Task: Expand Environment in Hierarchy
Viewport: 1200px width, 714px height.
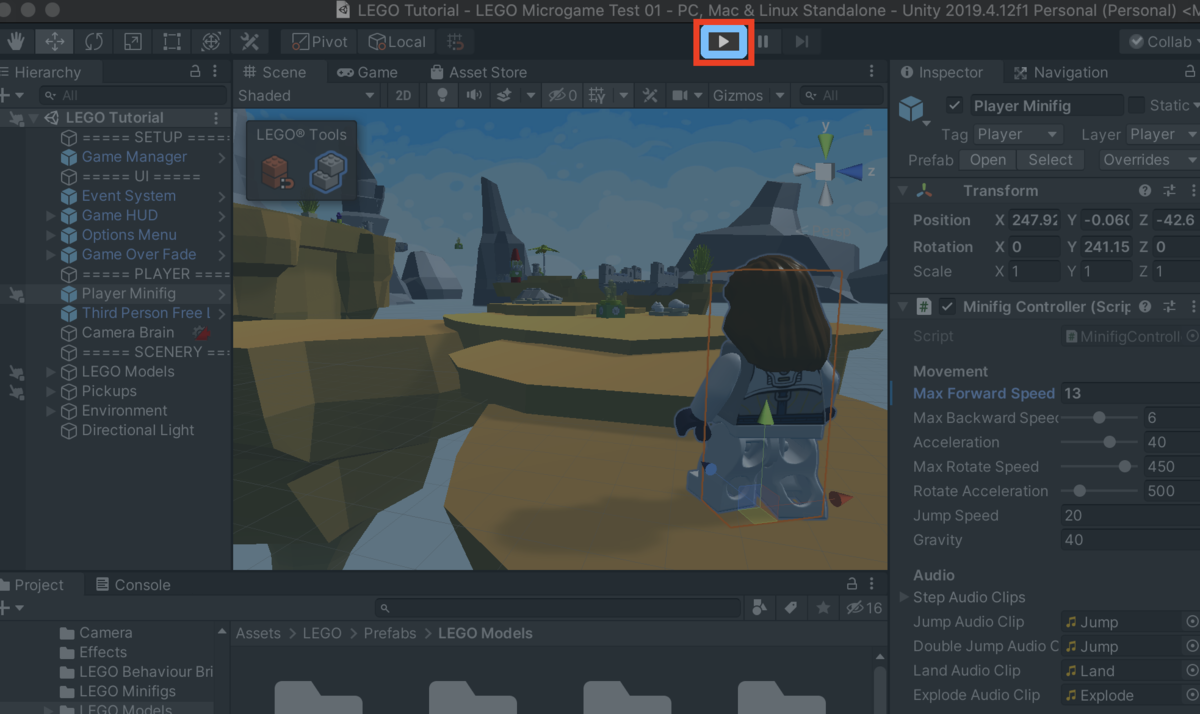Action: pos(51,411)
